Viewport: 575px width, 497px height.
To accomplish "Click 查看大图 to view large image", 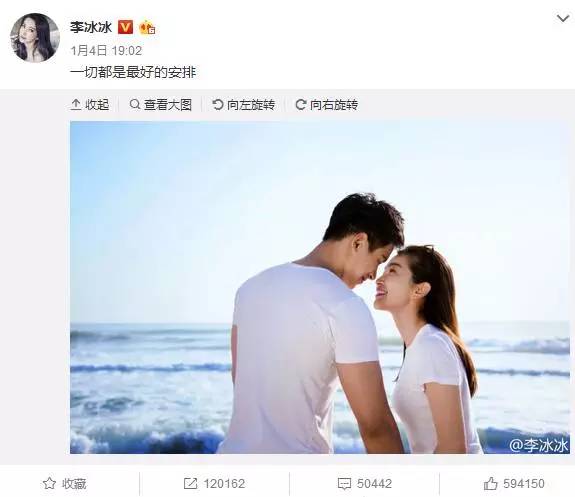I will [x=161, y=105].
